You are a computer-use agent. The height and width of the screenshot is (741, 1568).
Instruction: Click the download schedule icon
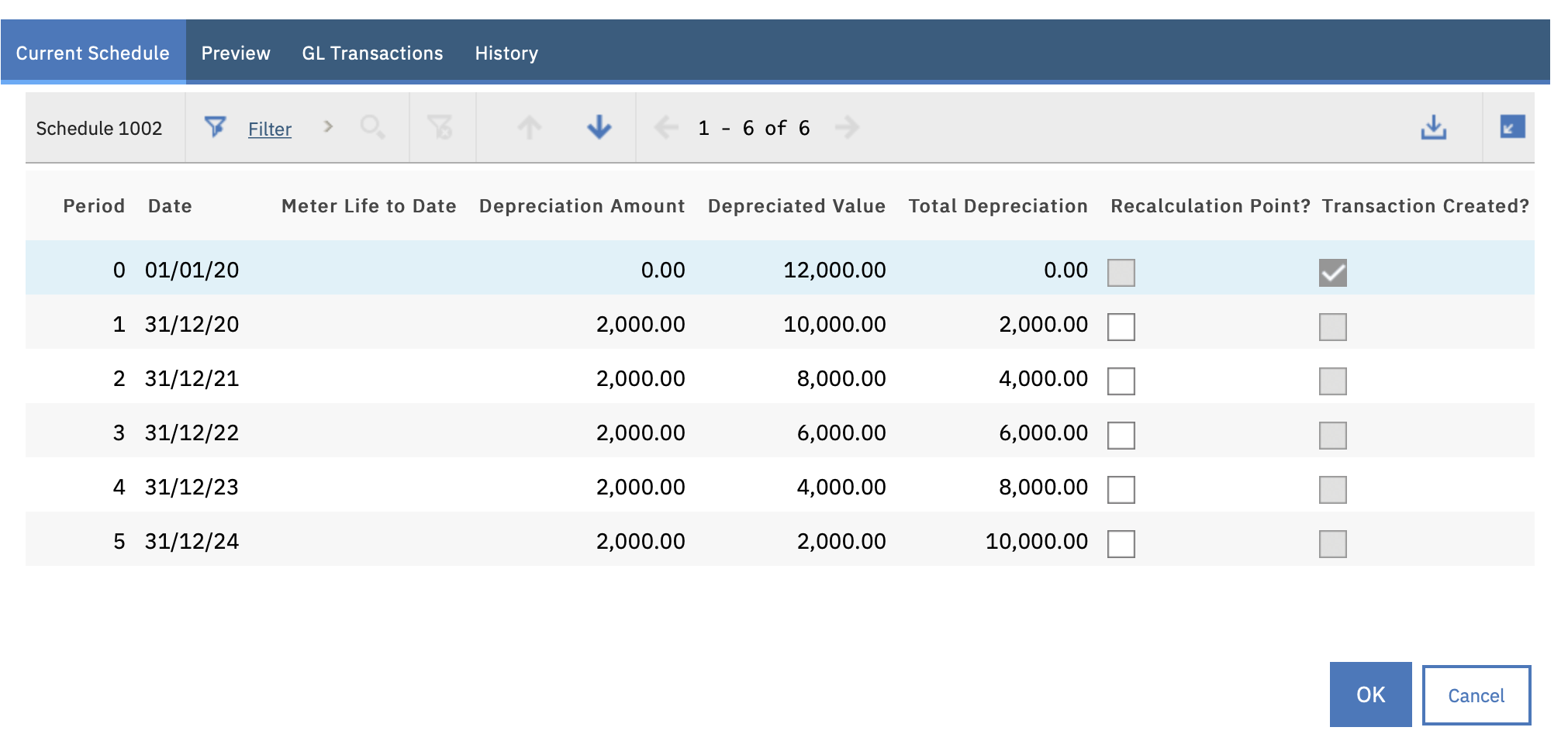pos(1433,127)
